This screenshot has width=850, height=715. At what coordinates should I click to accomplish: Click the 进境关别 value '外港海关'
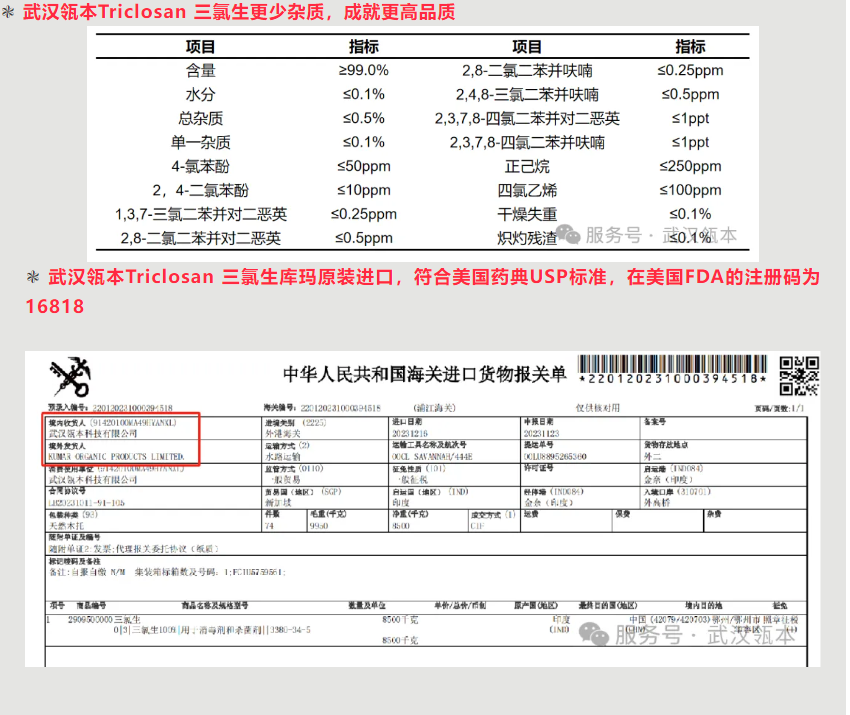pyautogui.click(x=282, y=434)
